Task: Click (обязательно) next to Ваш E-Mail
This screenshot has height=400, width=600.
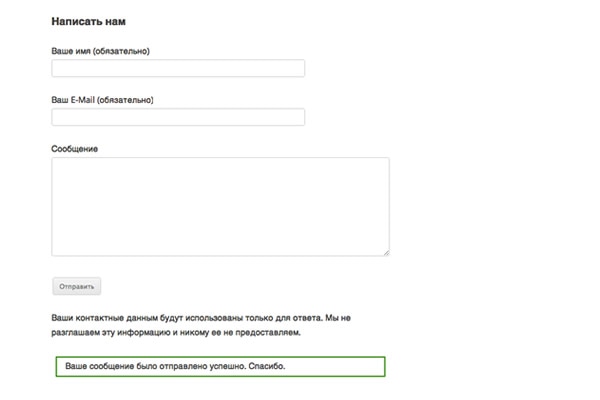Action: click(x=126, y=100)
